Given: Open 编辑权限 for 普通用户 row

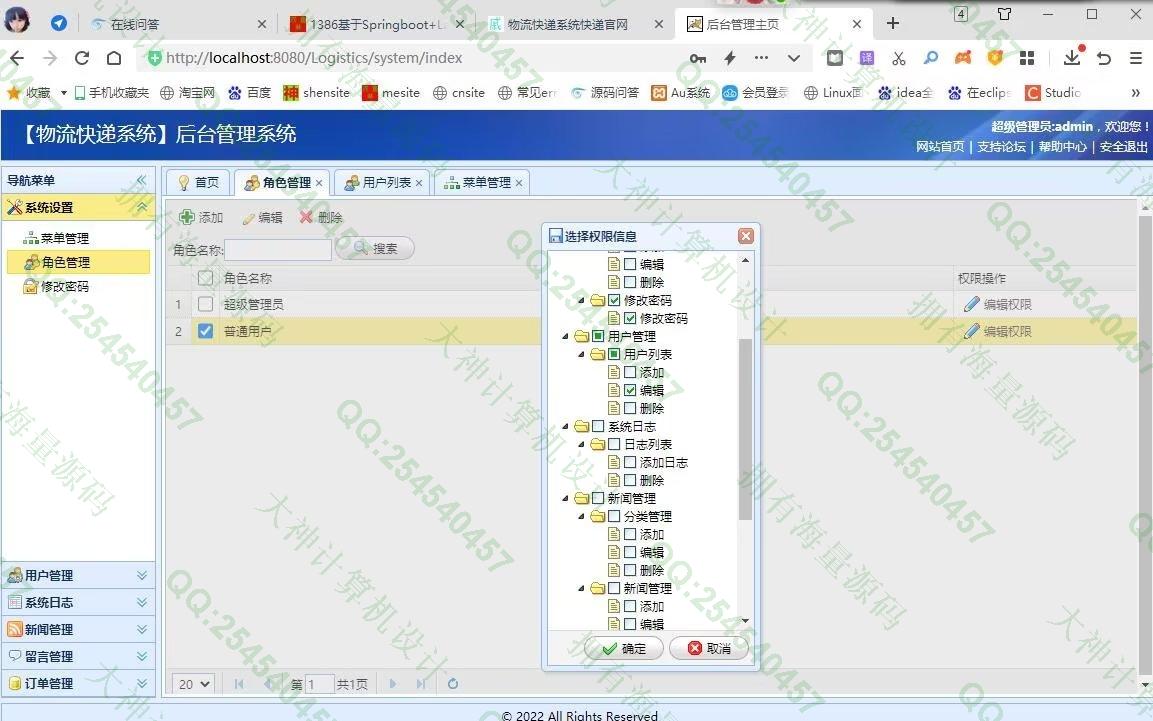Looking at the screenshot, I should tap(998, 331).
